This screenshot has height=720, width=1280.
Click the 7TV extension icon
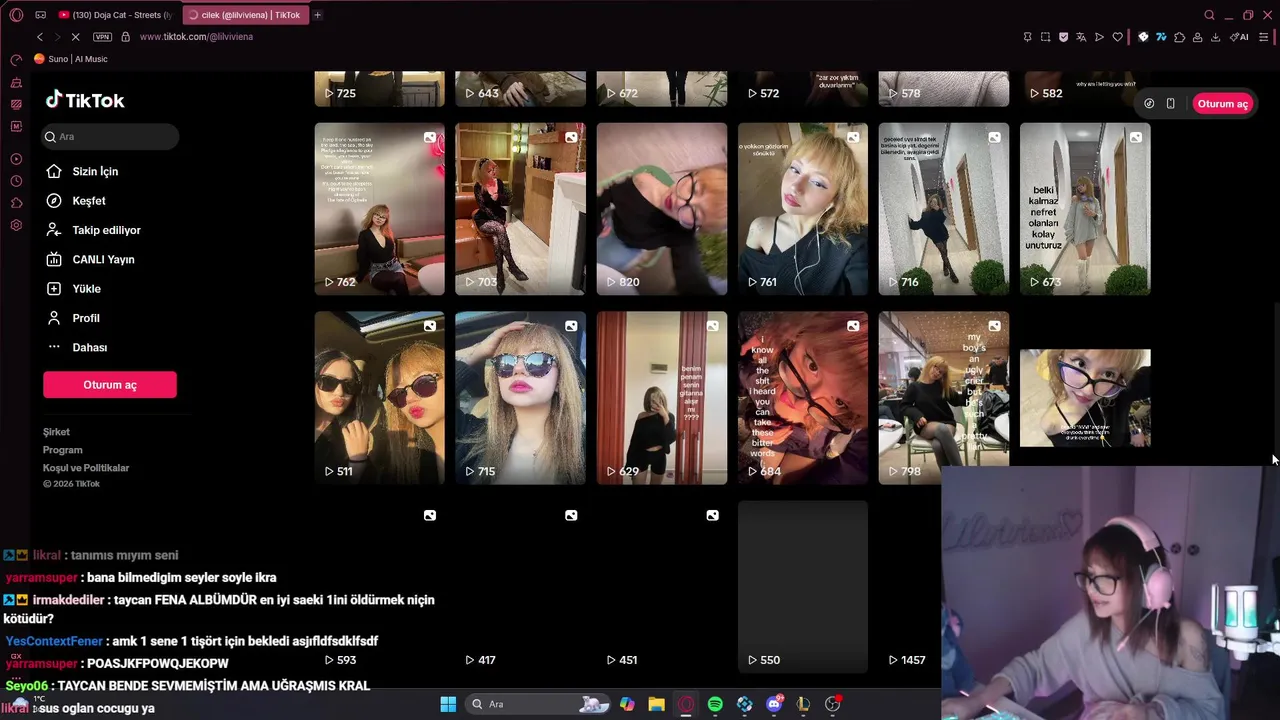(x=1161, y=37)
